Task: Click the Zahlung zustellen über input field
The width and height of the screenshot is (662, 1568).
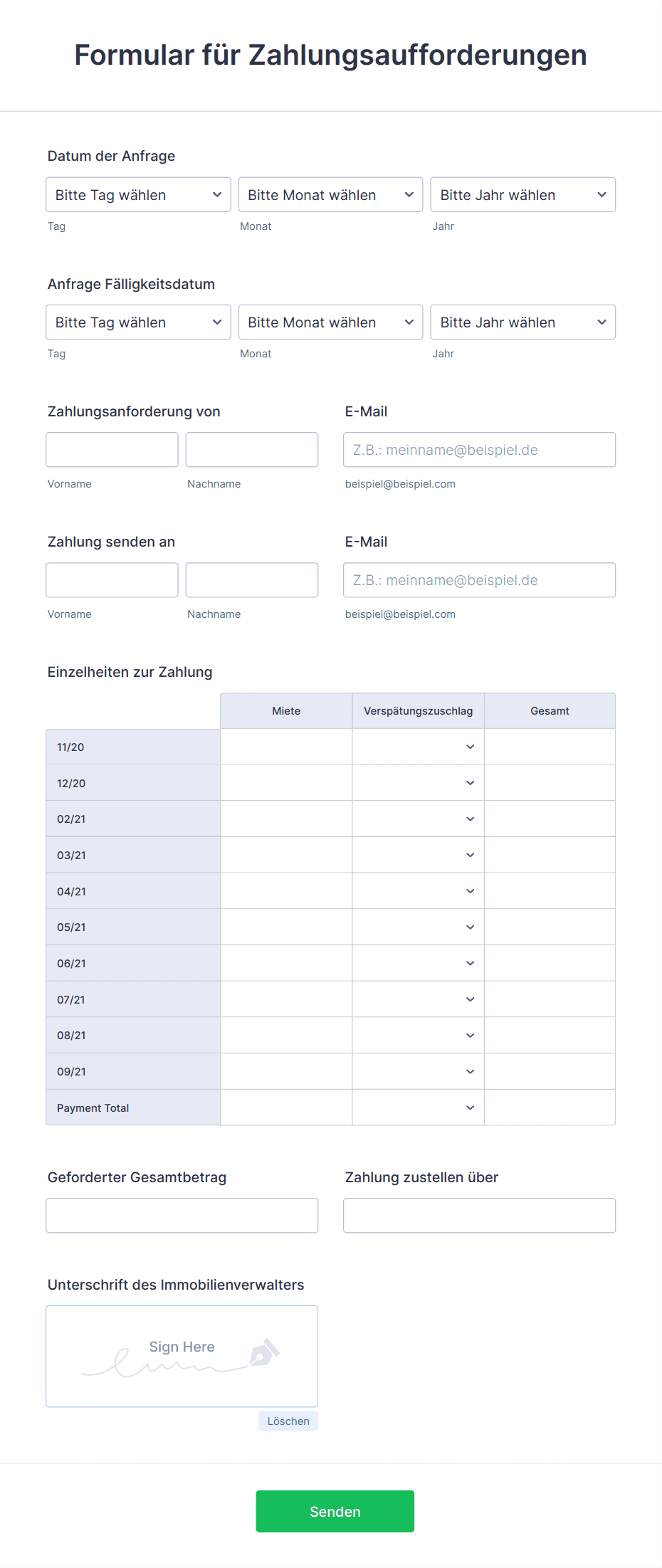Action: coord(478,1215)
